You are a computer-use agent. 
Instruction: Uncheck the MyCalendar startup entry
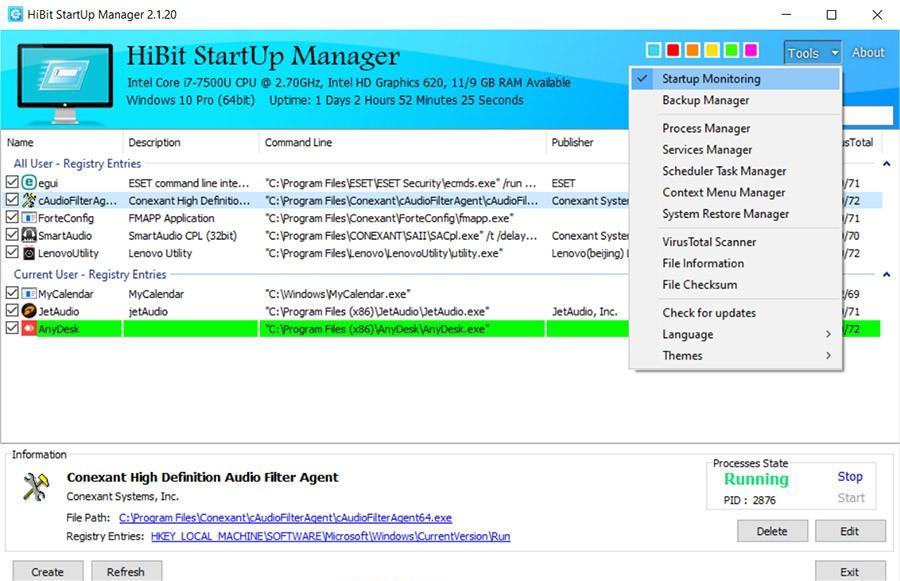11,294
